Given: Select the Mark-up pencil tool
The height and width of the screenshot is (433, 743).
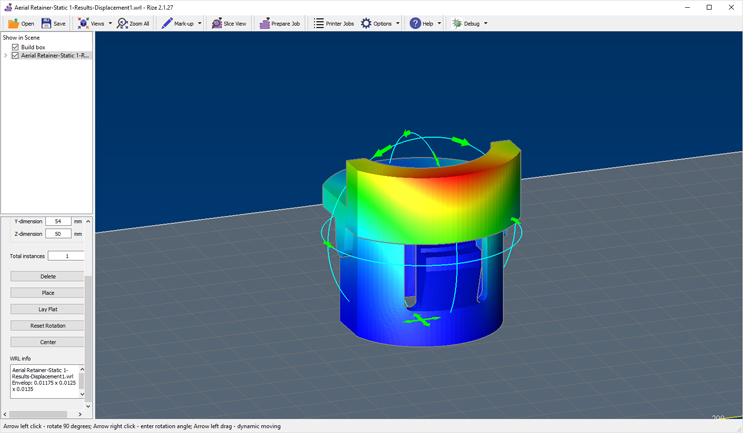Looking at the screenshot, I should coord(167,23).
